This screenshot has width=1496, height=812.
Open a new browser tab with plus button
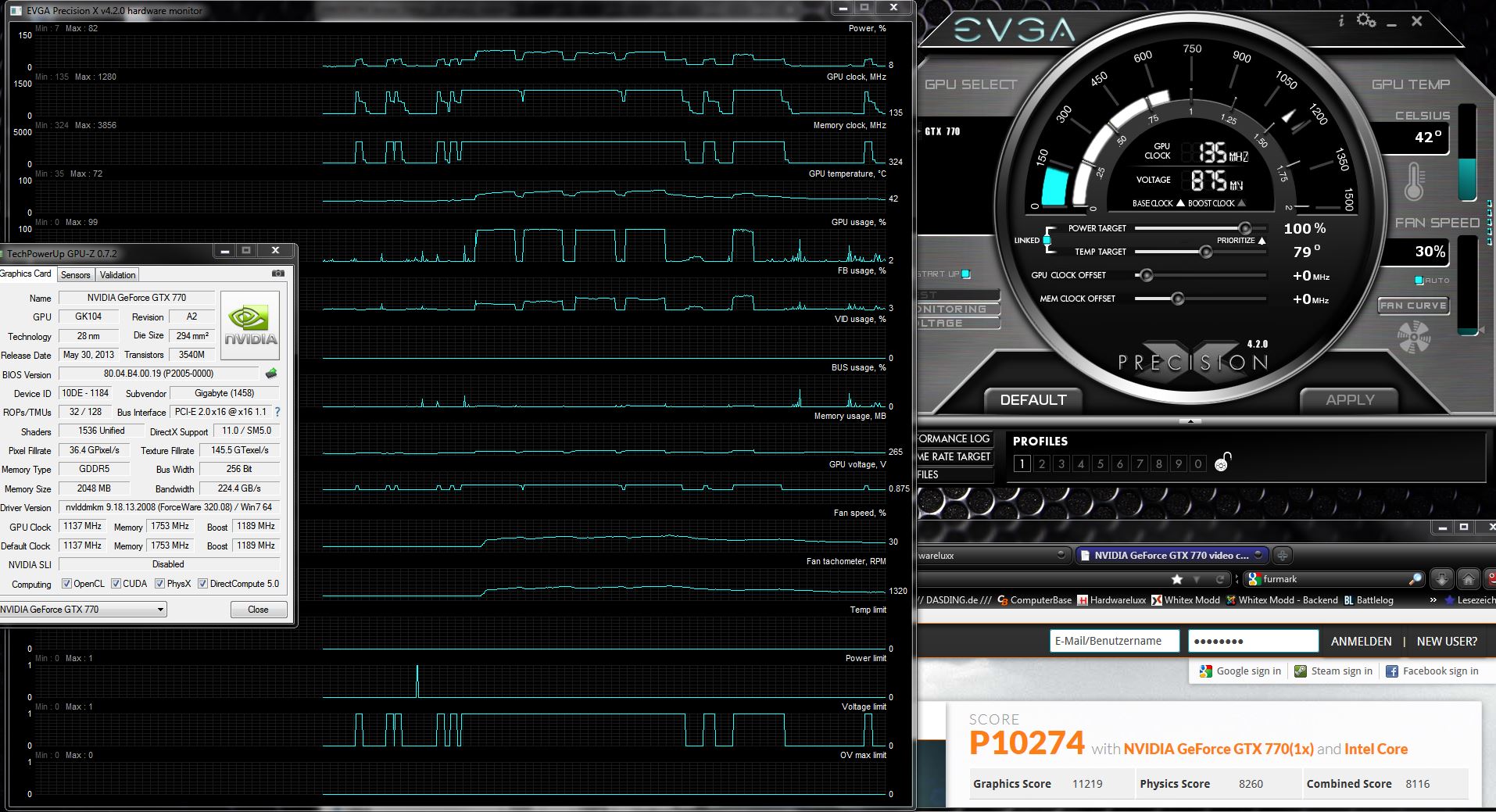(1282, 556)
